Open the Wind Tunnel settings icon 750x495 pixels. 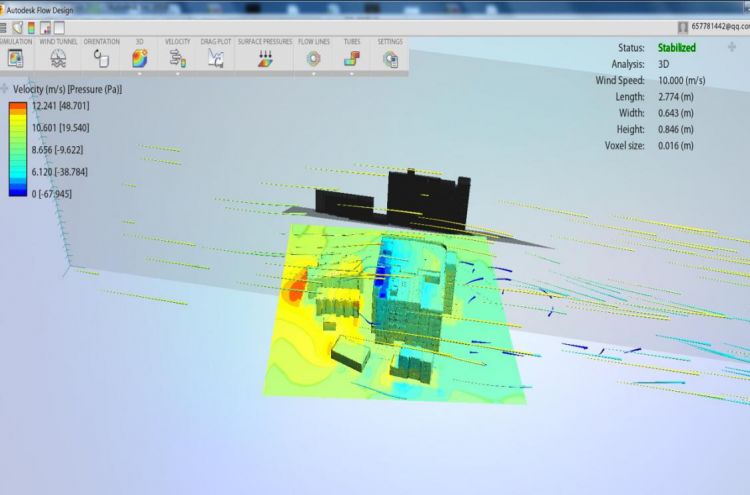click(58, 58)
